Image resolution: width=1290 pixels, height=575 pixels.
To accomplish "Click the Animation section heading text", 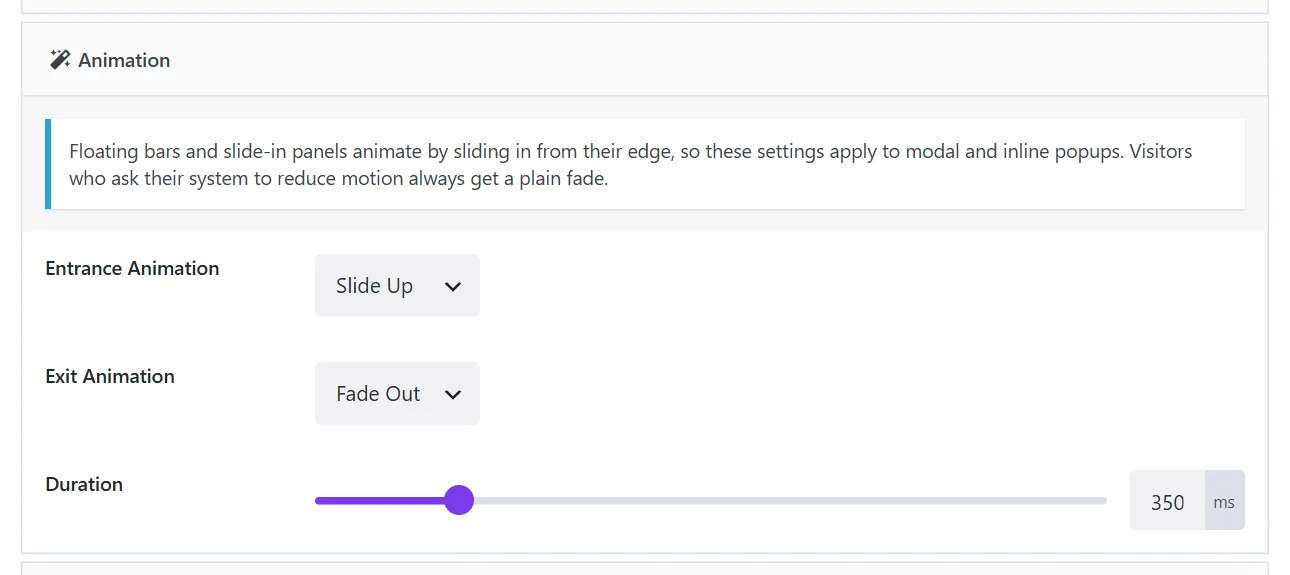I will point(124,60).
